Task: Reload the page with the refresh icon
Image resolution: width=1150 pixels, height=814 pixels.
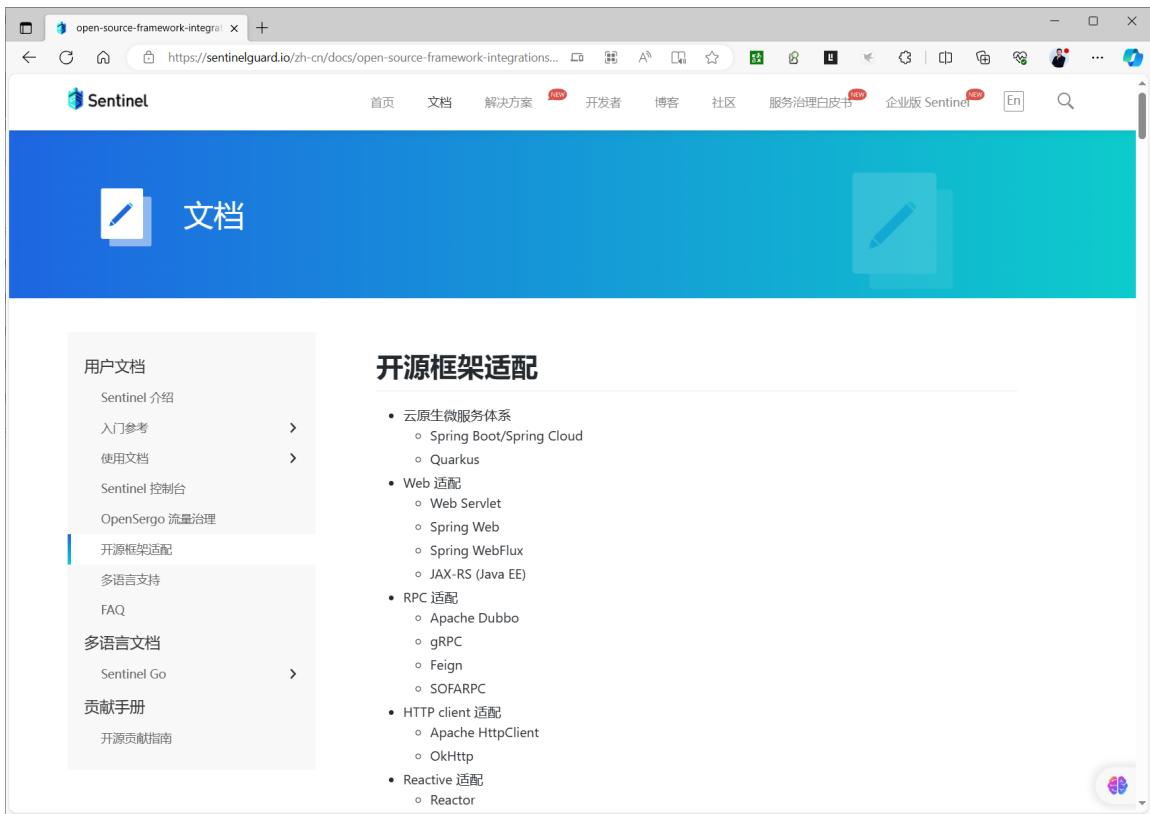Action: [x=66, y=57]
